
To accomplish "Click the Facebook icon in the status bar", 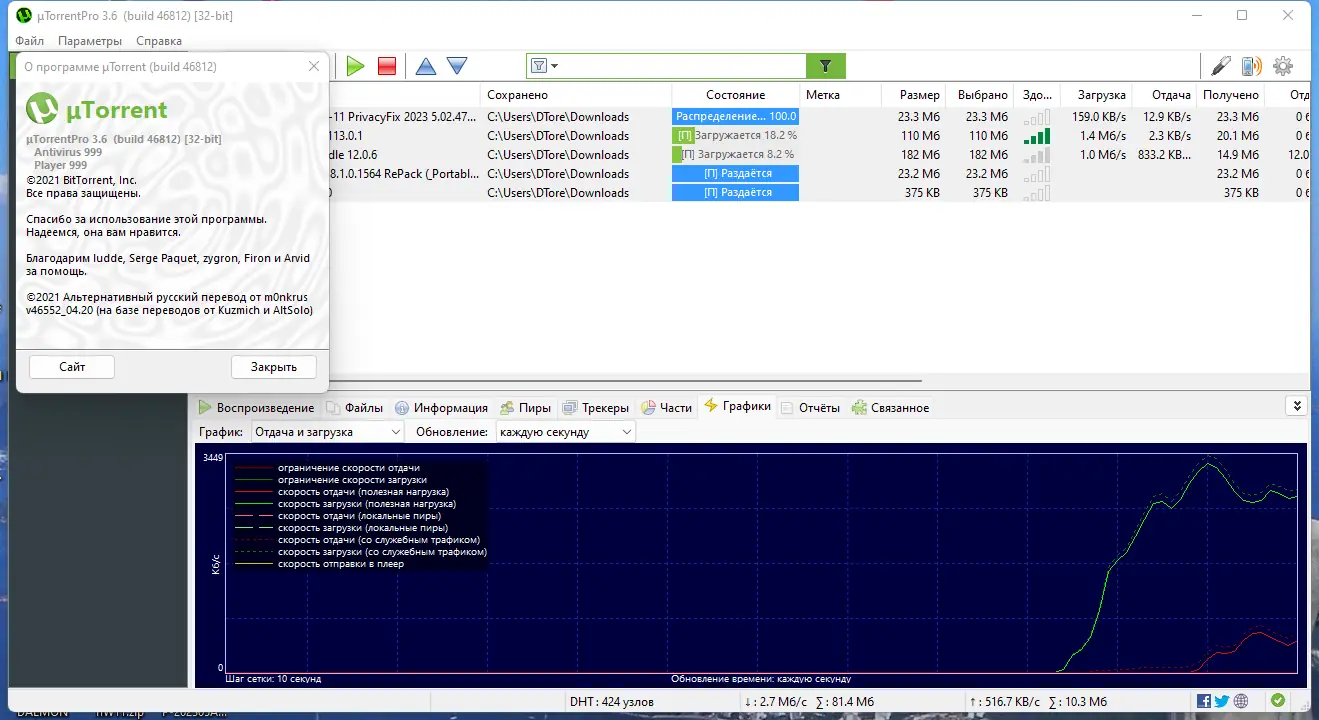I will click(x=1204, y=701).
